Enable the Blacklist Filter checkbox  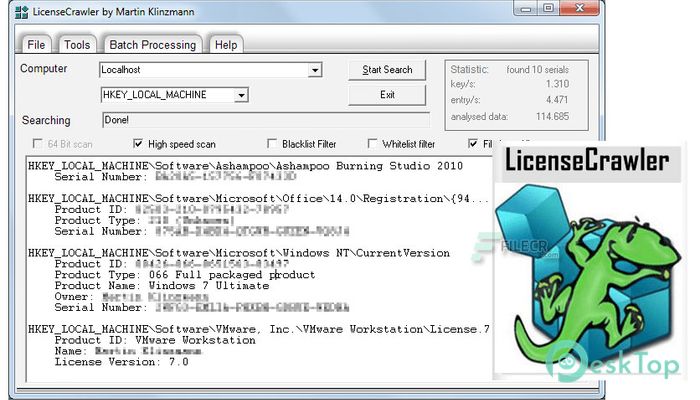tap(271, 144)
